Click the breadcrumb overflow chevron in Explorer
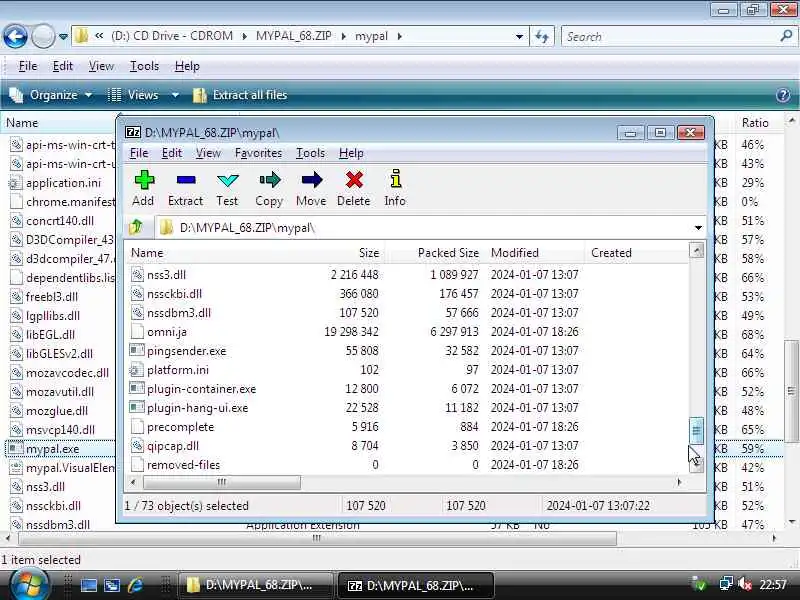This screenshot has height=600, width=800. point(99,36)
